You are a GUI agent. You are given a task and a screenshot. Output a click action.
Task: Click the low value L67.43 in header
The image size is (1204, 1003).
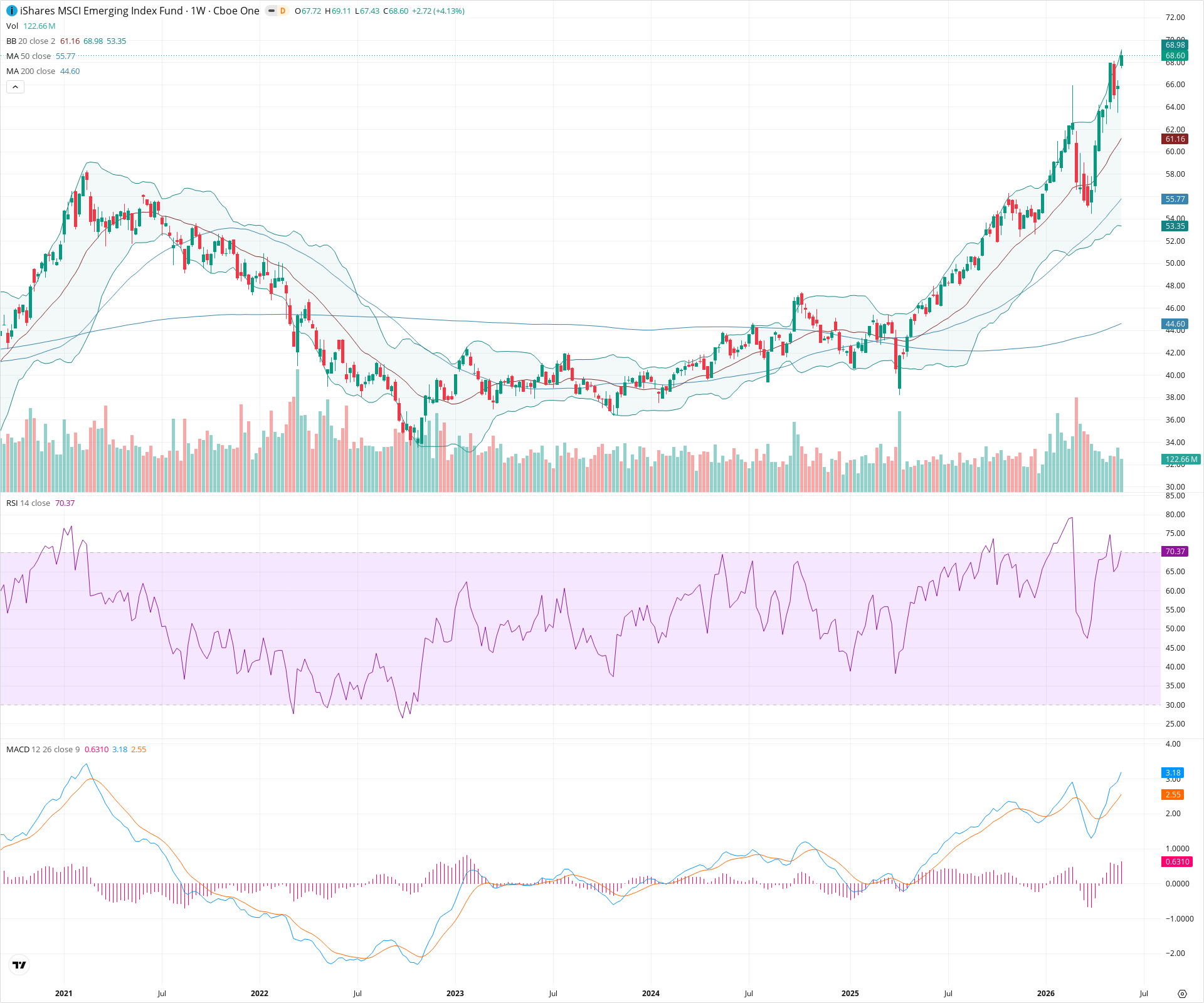click(x=367, y=11)
